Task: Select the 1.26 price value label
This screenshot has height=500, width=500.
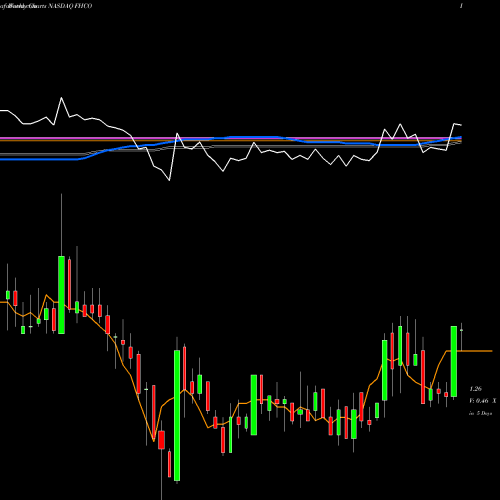Action: [476, 389]
